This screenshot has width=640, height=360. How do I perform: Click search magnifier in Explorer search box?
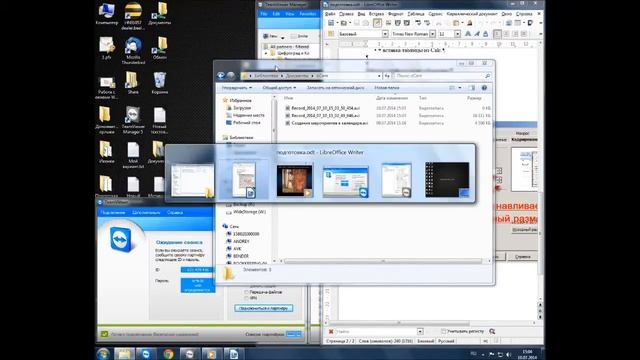pos(487,76)
